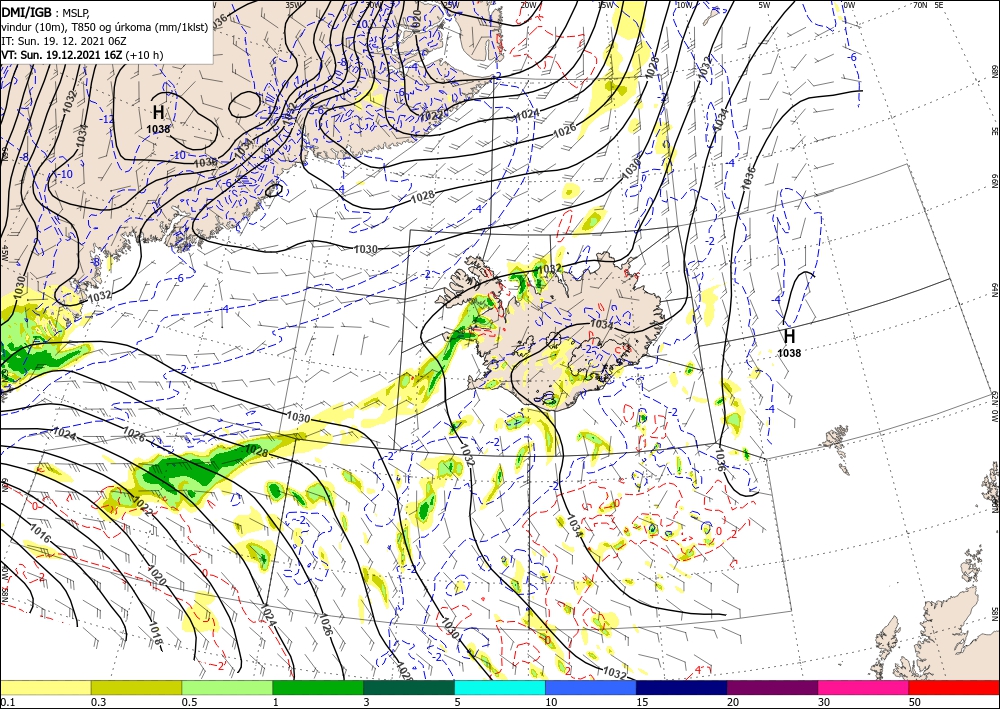Click the yellow 0.1–0.3 legend swatch
Viewport: 1000px width, 709px height.
[45, 687]
